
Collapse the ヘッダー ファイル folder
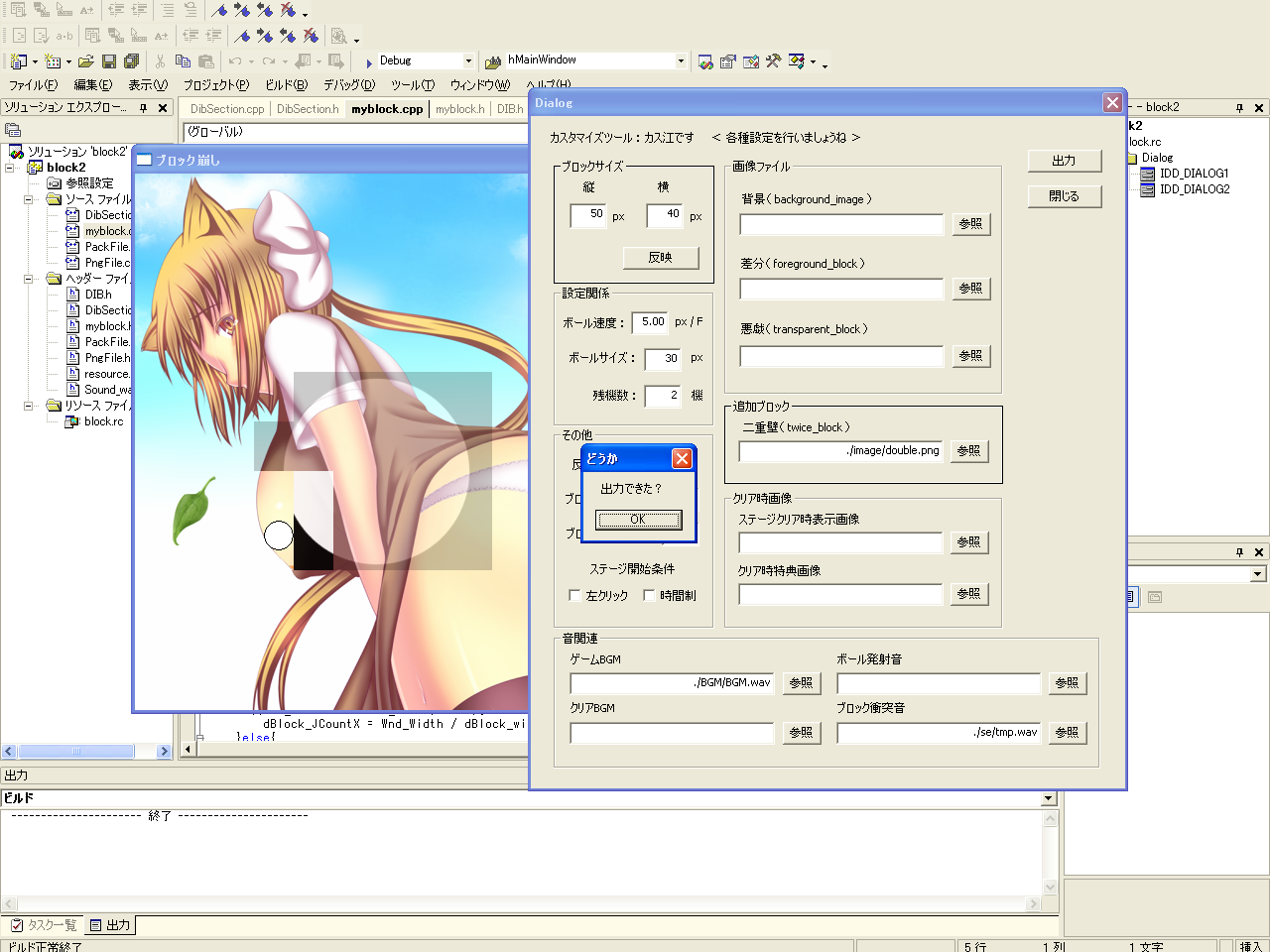coord(29,279)
